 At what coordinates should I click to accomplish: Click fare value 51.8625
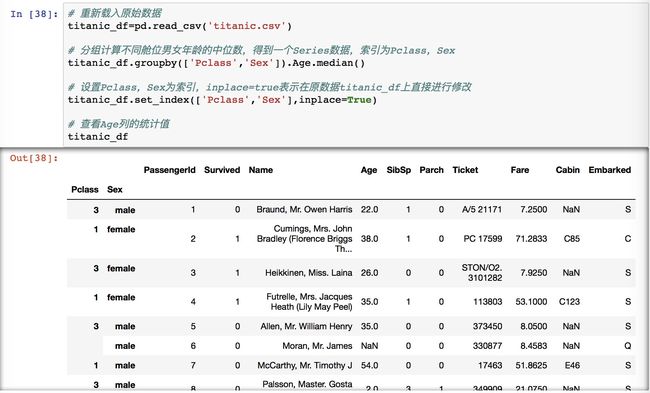(x=531, y=366)
